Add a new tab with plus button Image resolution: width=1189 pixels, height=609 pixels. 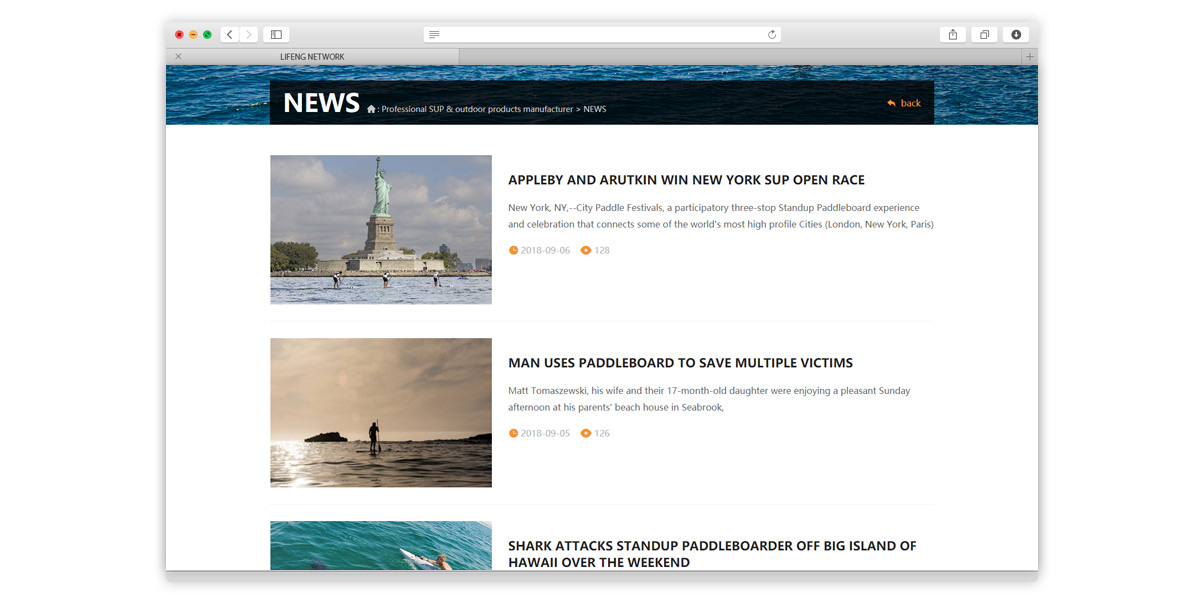(x=1029, y=57)
